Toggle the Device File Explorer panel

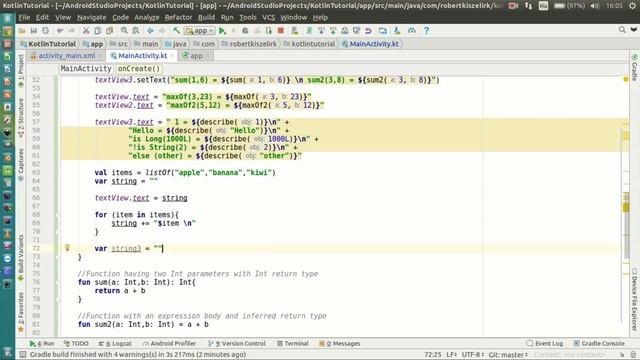tap(634, 300)
